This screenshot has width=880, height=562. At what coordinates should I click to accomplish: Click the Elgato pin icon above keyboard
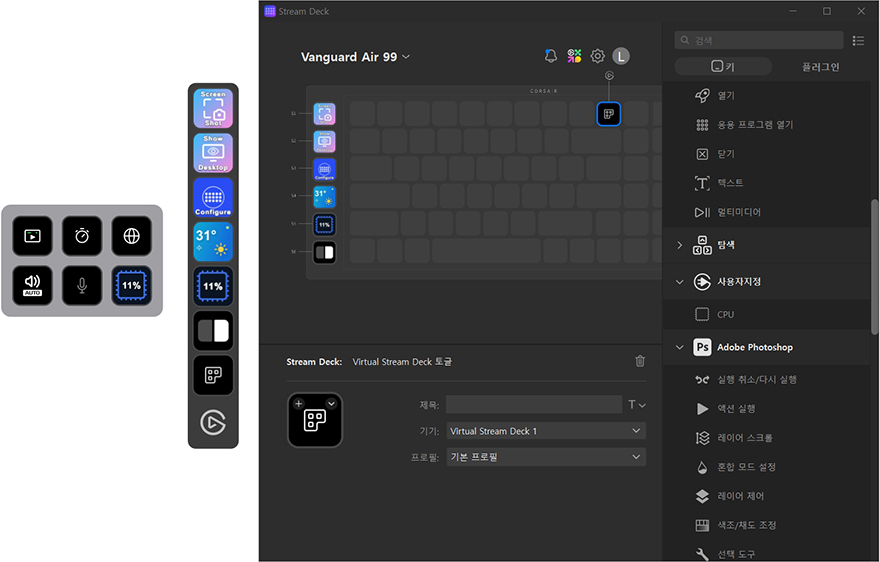[x=609, y=76]
